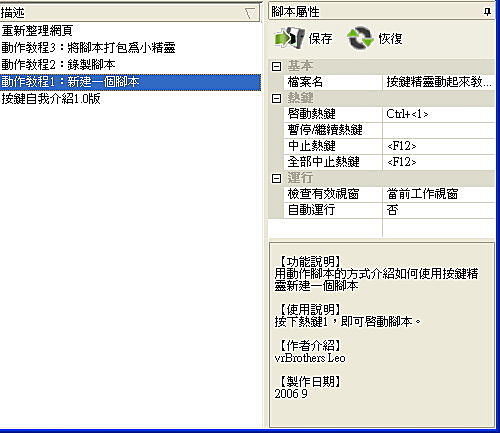Edit the 全部中止熱鍵 value <F12>

pos(439,162)
